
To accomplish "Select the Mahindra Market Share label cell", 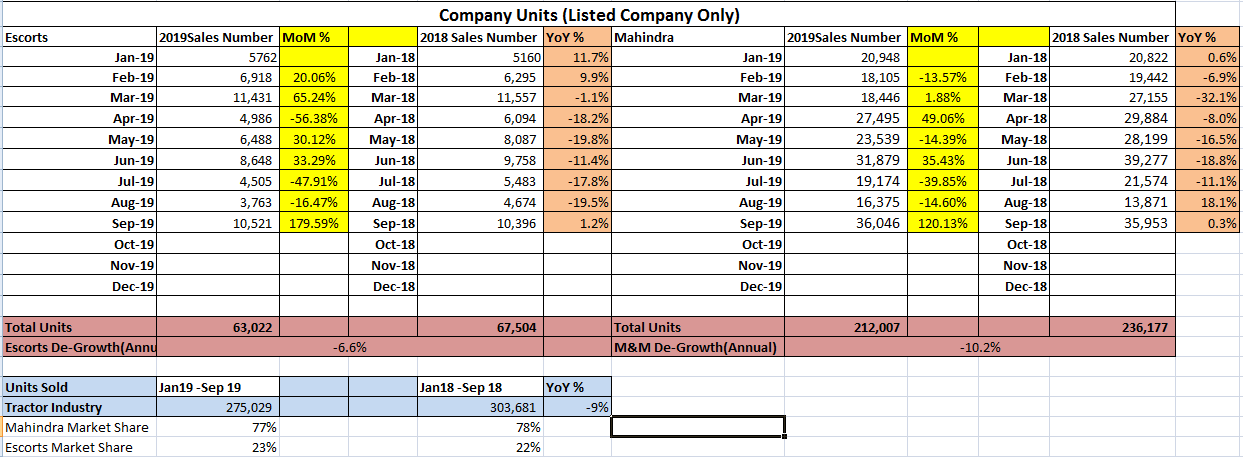I will (78, 427).
